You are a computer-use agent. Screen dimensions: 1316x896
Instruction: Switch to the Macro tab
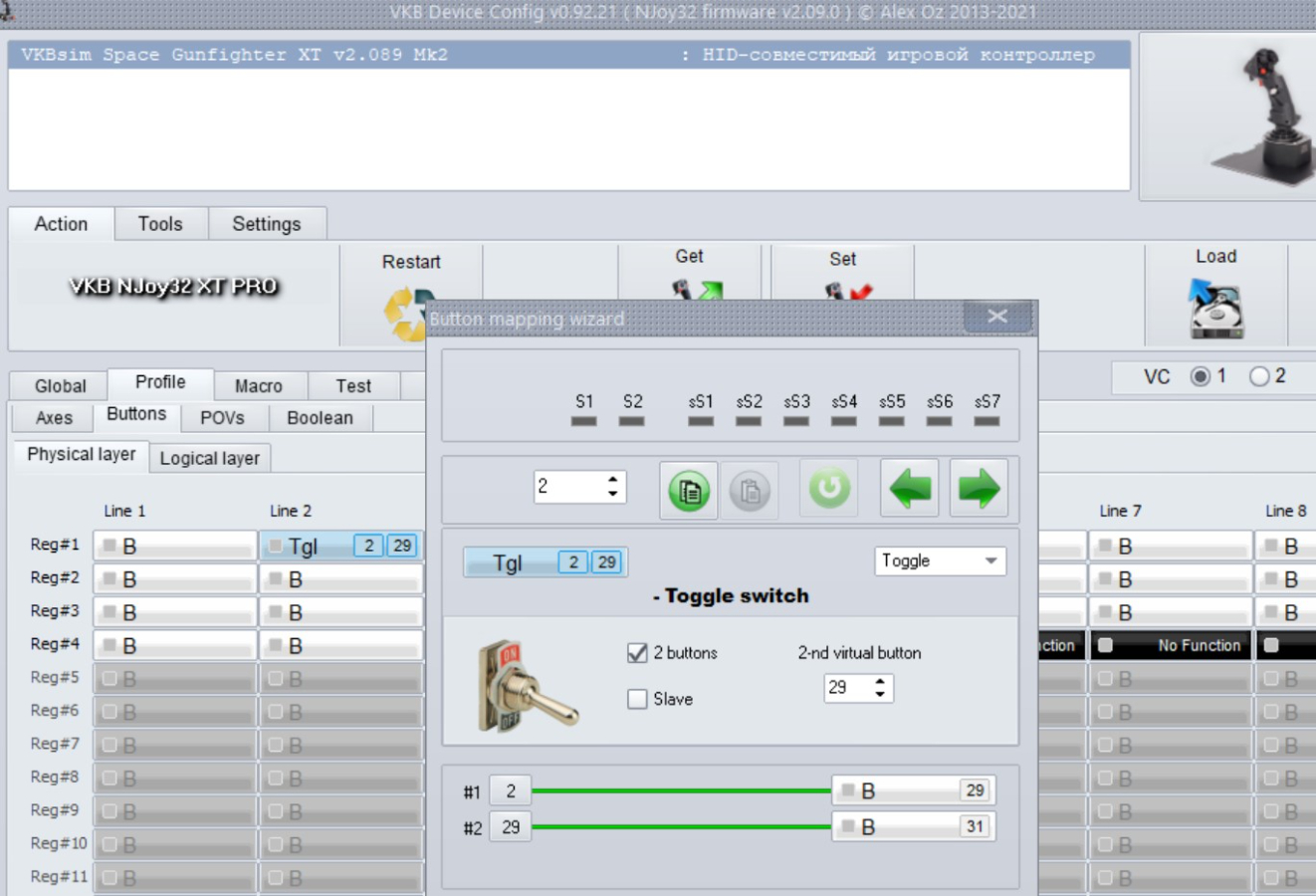point(259,385)
